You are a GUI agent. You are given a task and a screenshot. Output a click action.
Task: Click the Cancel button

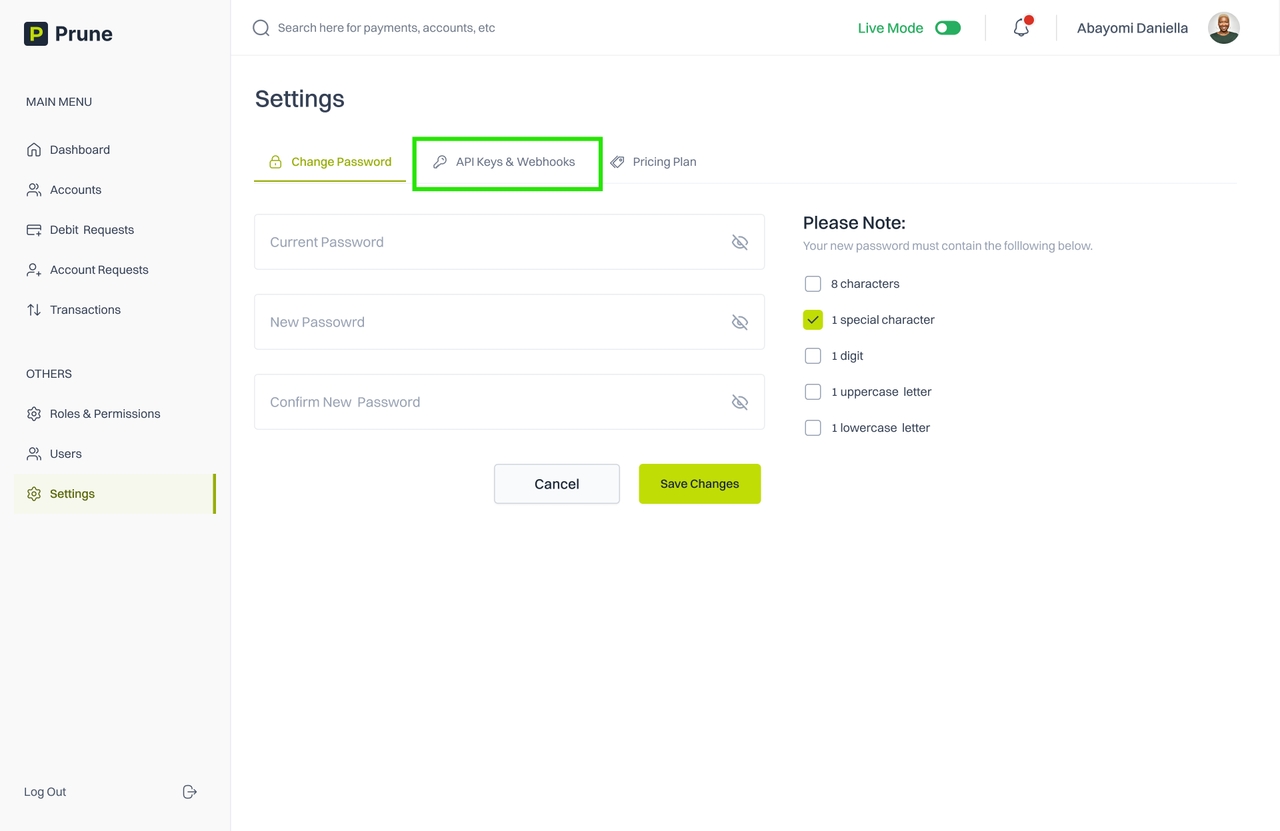[x=557, y=484]
